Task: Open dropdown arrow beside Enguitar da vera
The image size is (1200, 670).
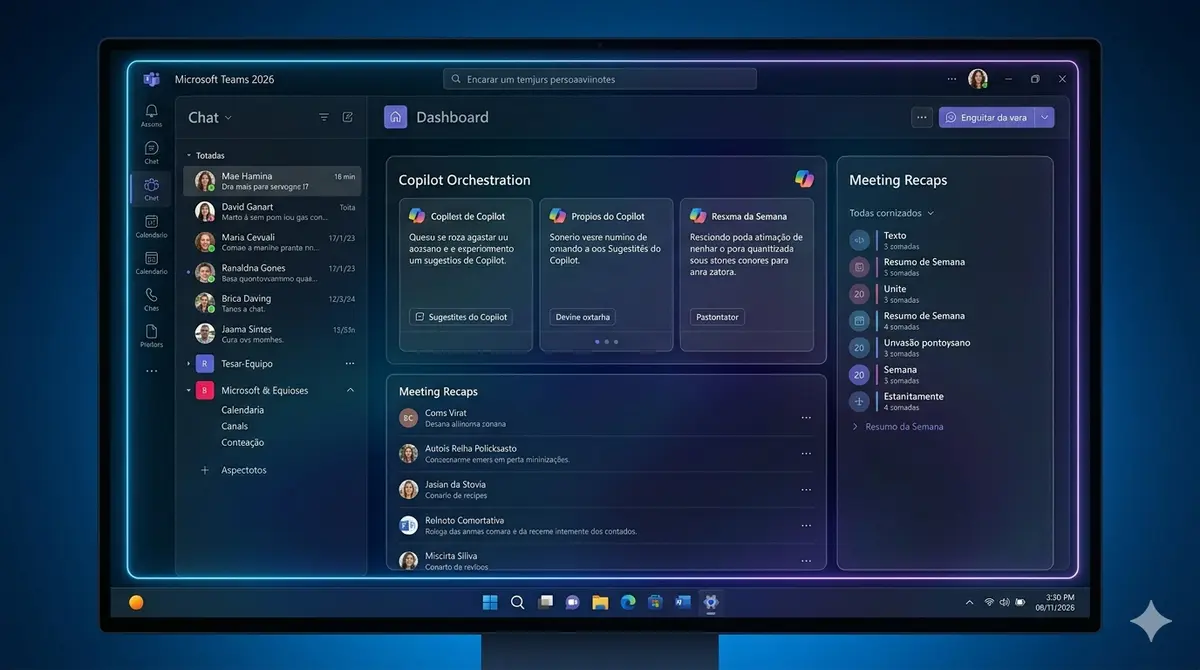Action: [x=1045, y=117]
